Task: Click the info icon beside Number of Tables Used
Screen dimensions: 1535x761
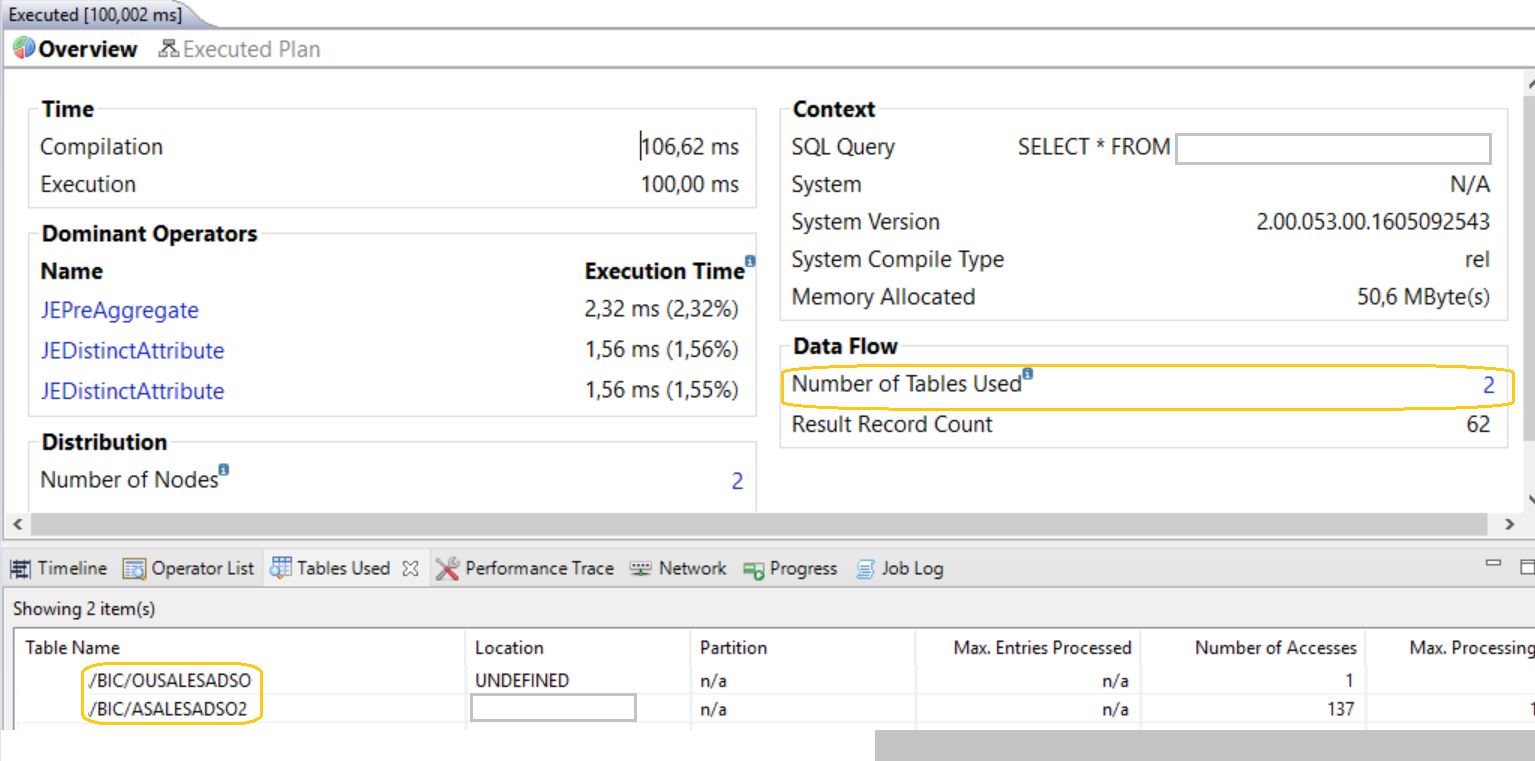Action: coord(1027,374)
